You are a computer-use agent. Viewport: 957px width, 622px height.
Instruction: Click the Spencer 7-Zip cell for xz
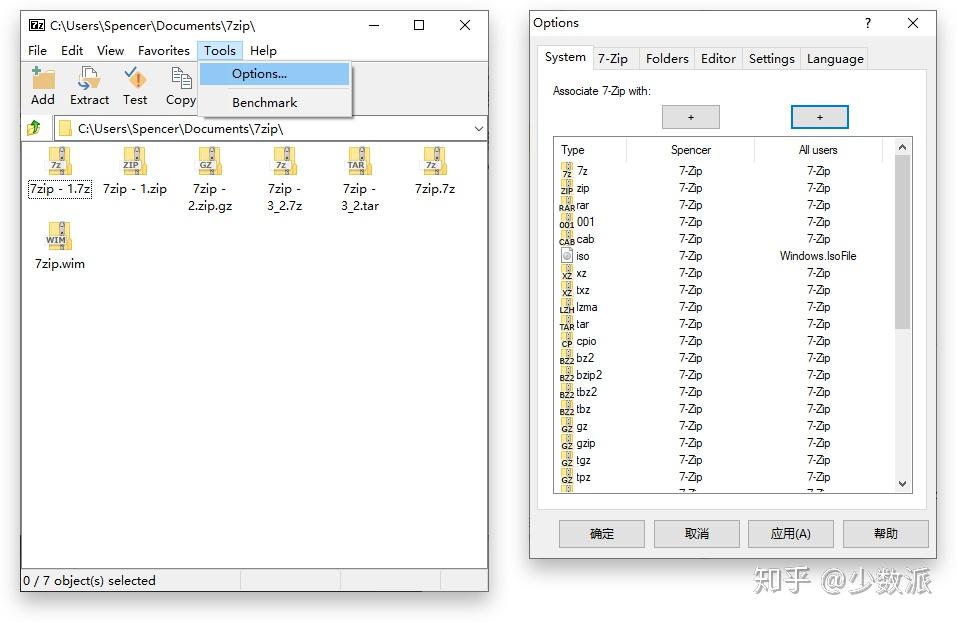coord(691,273)
